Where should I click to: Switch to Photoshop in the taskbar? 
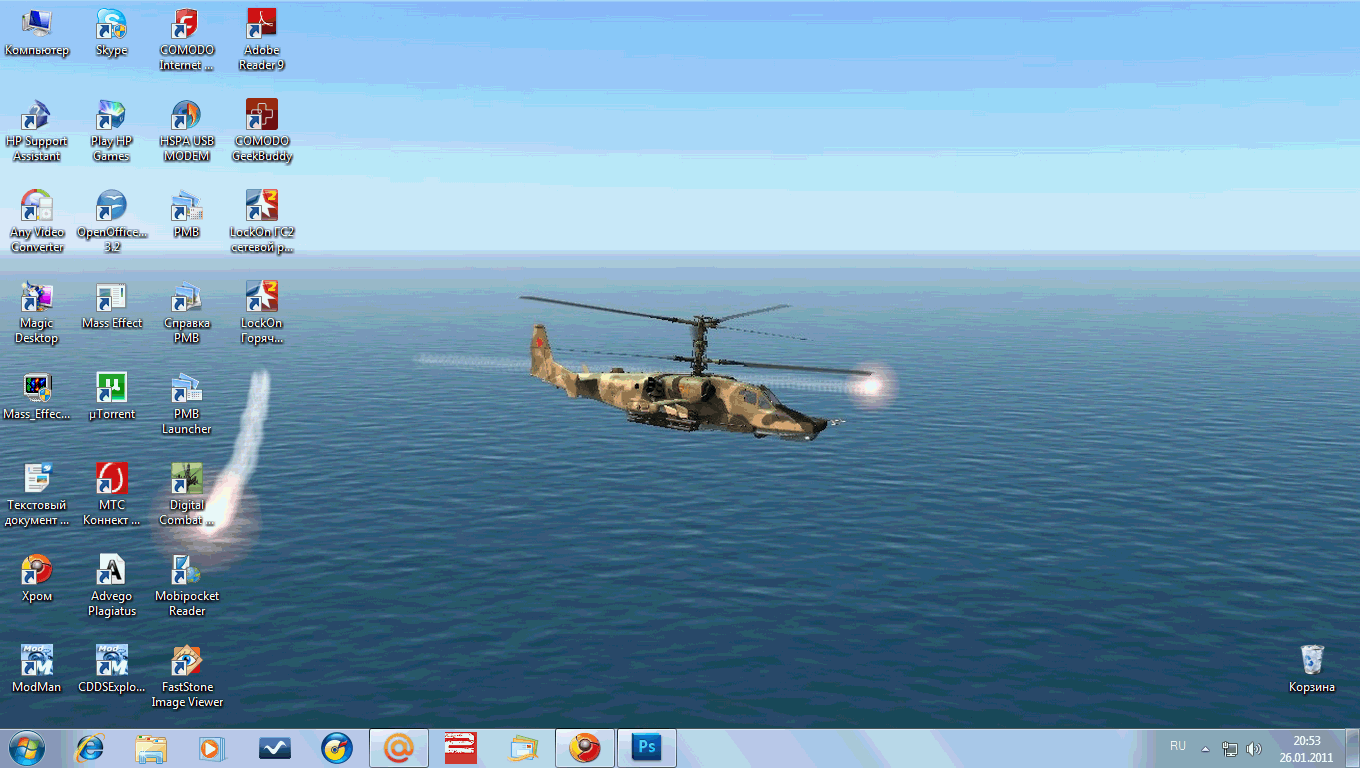[647, 748]
